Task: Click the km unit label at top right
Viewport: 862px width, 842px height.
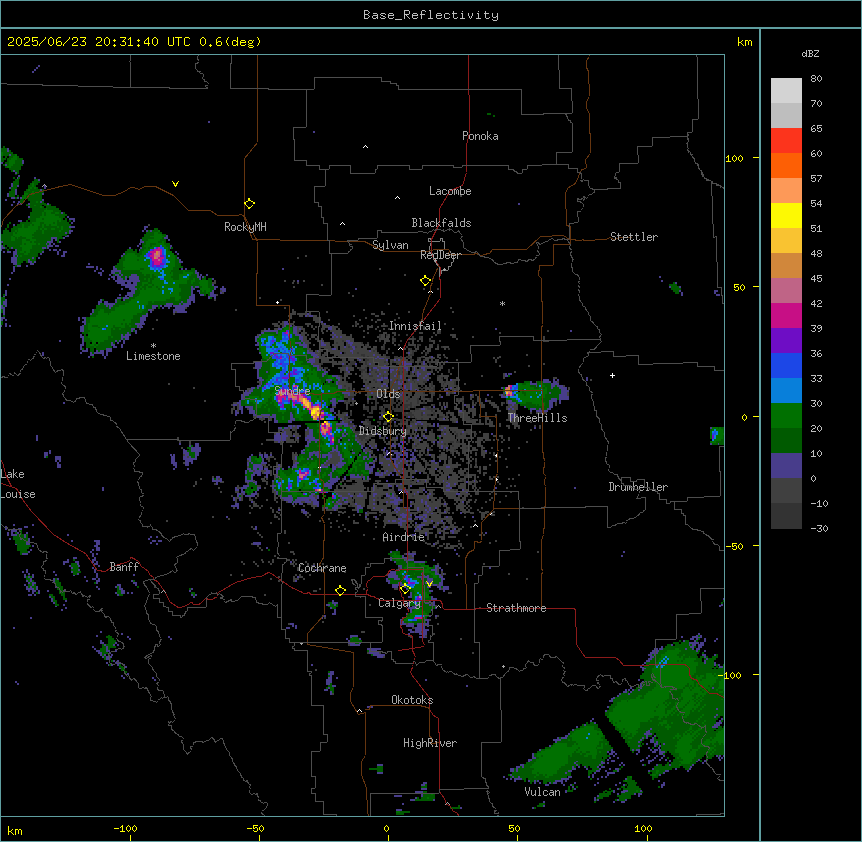Action: coord(745,42)
